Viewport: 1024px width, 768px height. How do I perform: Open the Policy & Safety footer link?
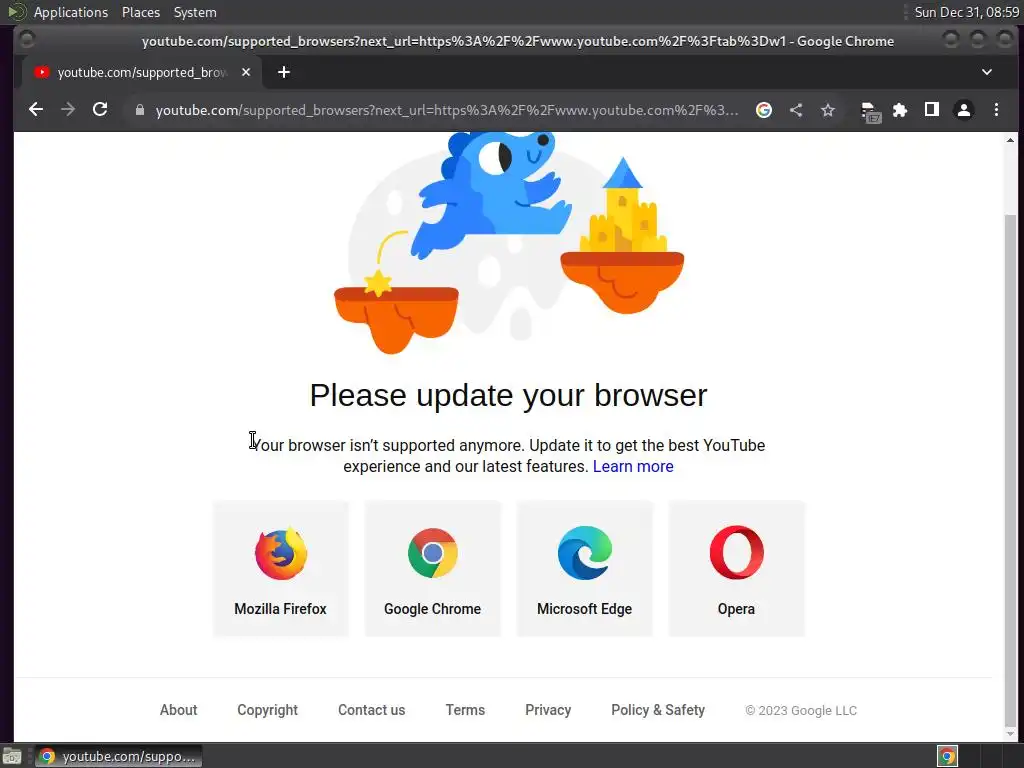(x=658, y=710)
